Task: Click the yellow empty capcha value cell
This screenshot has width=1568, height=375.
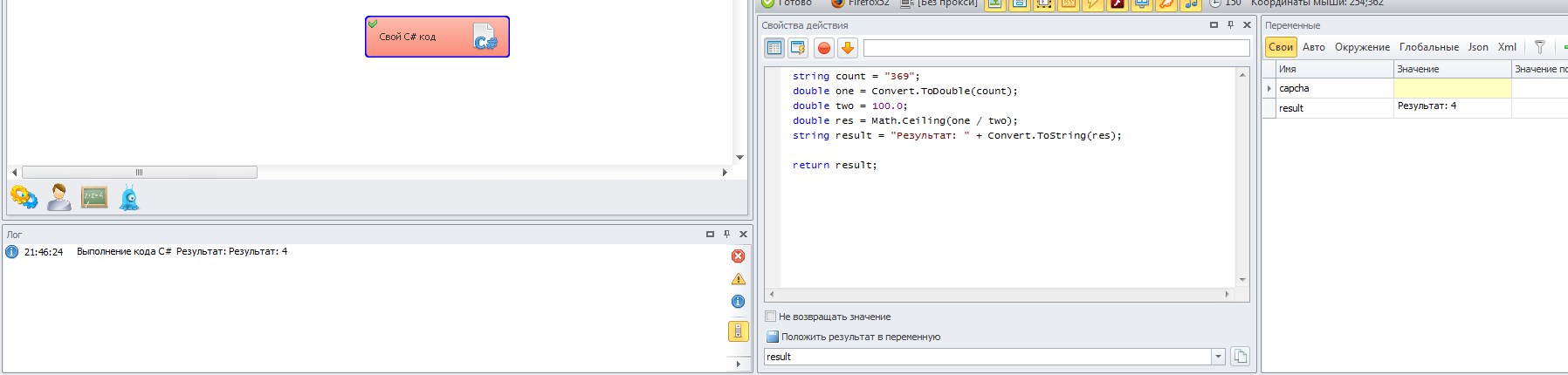Action: tap(1452, 88)
